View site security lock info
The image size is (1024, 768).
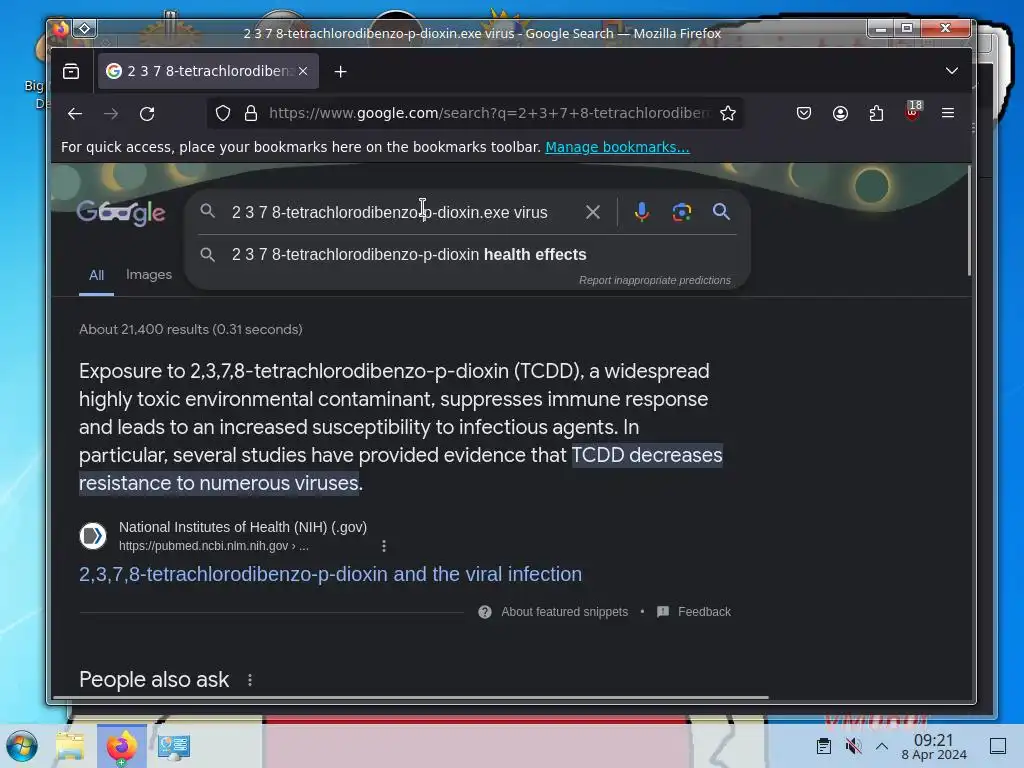tap(251, 113)
